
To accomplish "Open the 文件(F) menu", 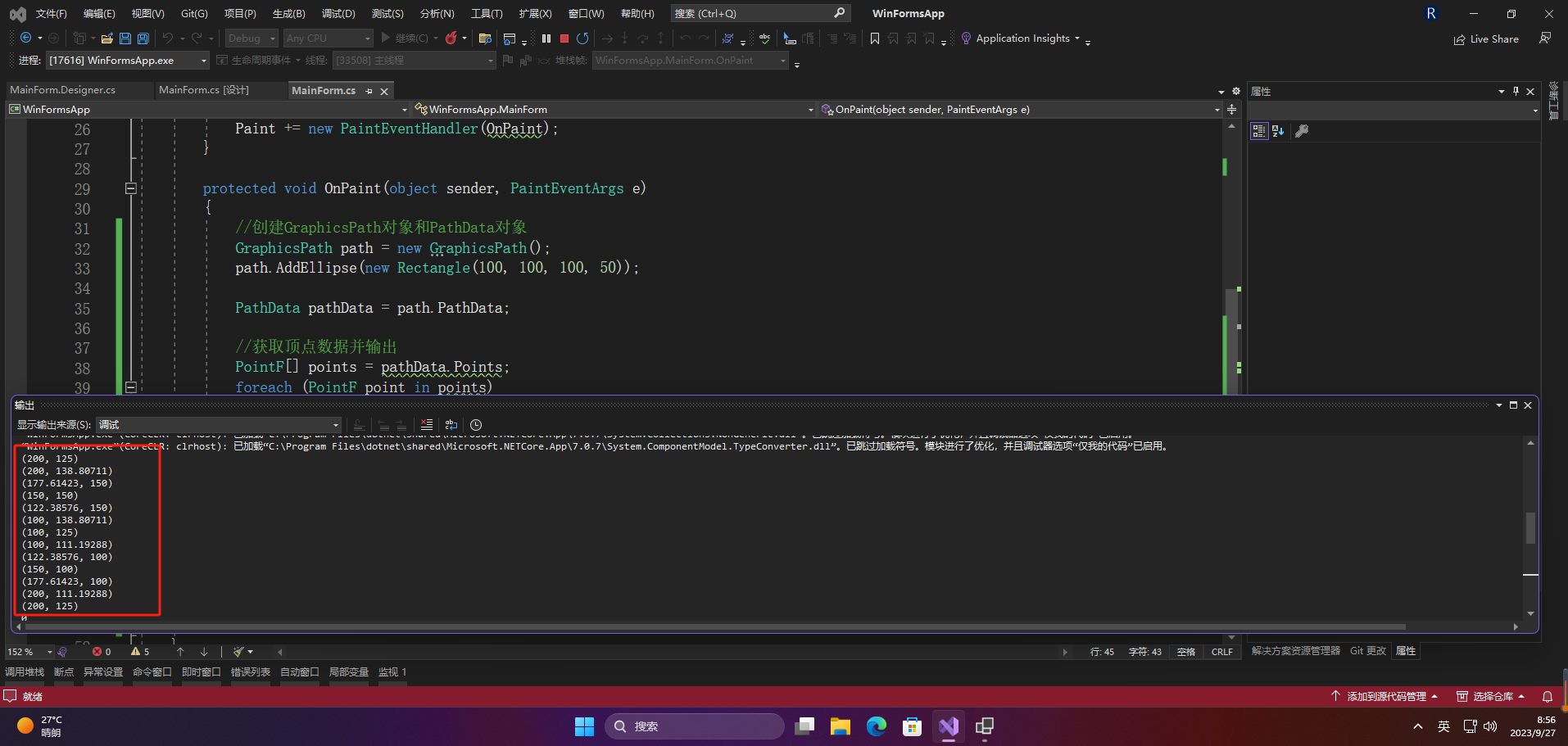I will (x=52, y=13).
